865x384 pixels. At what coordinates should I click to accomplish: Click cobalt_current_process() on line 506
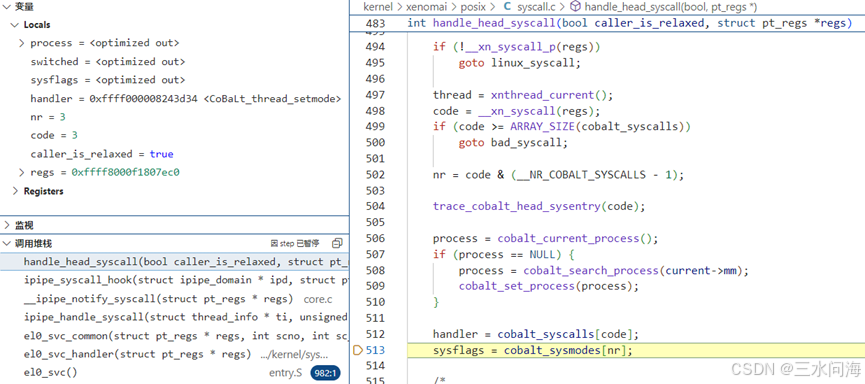[575, 239]
